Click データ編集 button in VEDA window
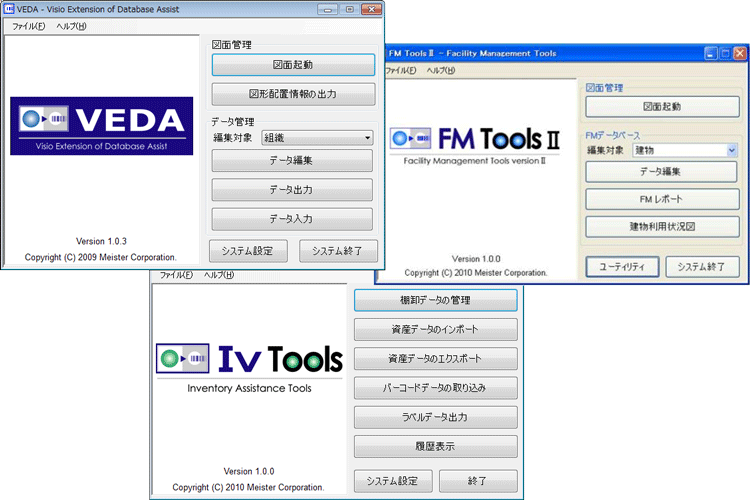The image size is (750, 500). [x=292, y=161]
